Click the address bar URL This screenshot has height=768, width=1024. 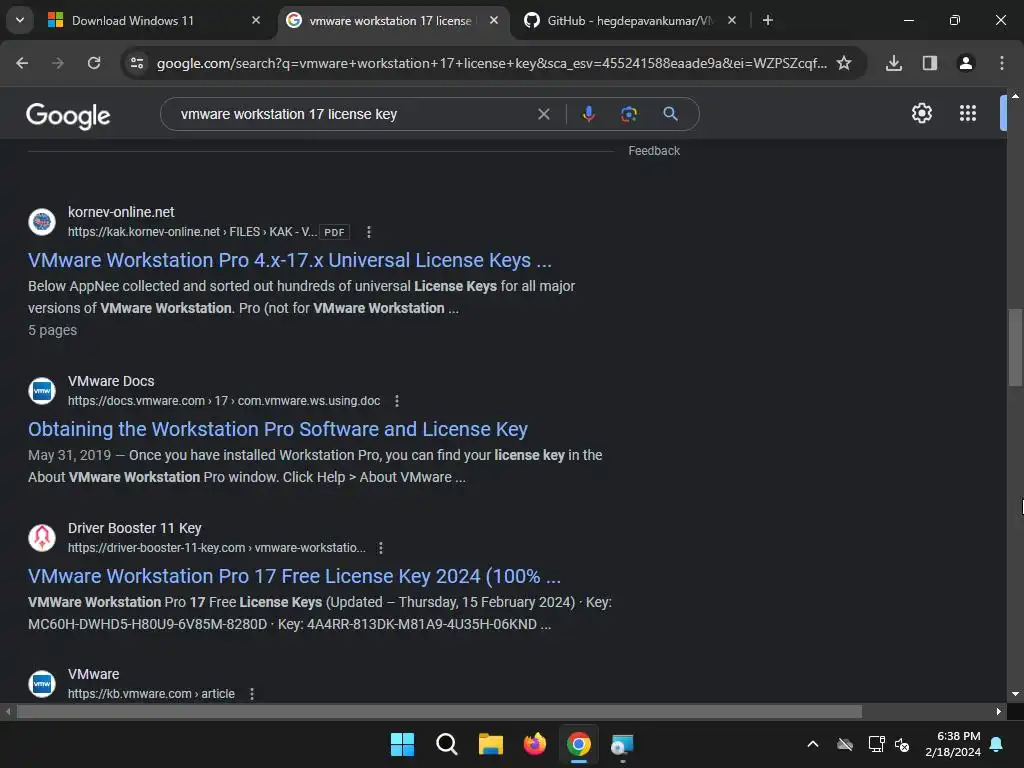pos(491,63)
